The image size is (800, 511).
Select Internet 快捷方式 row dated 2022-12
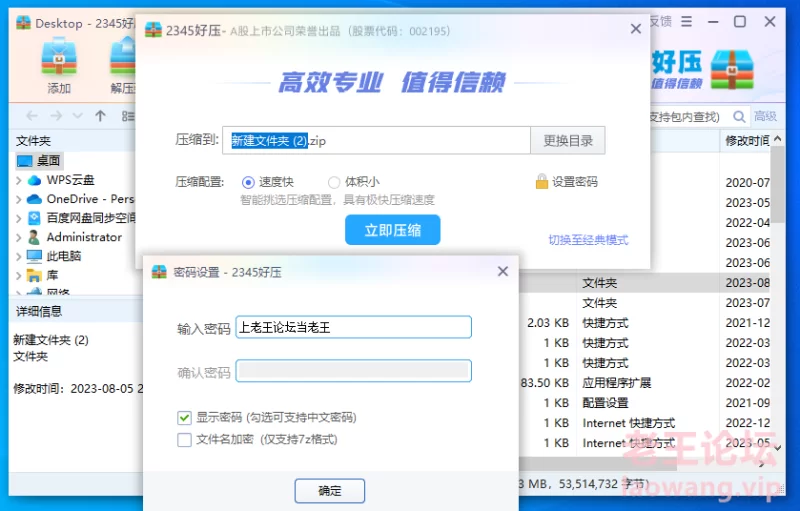point(645,423)
